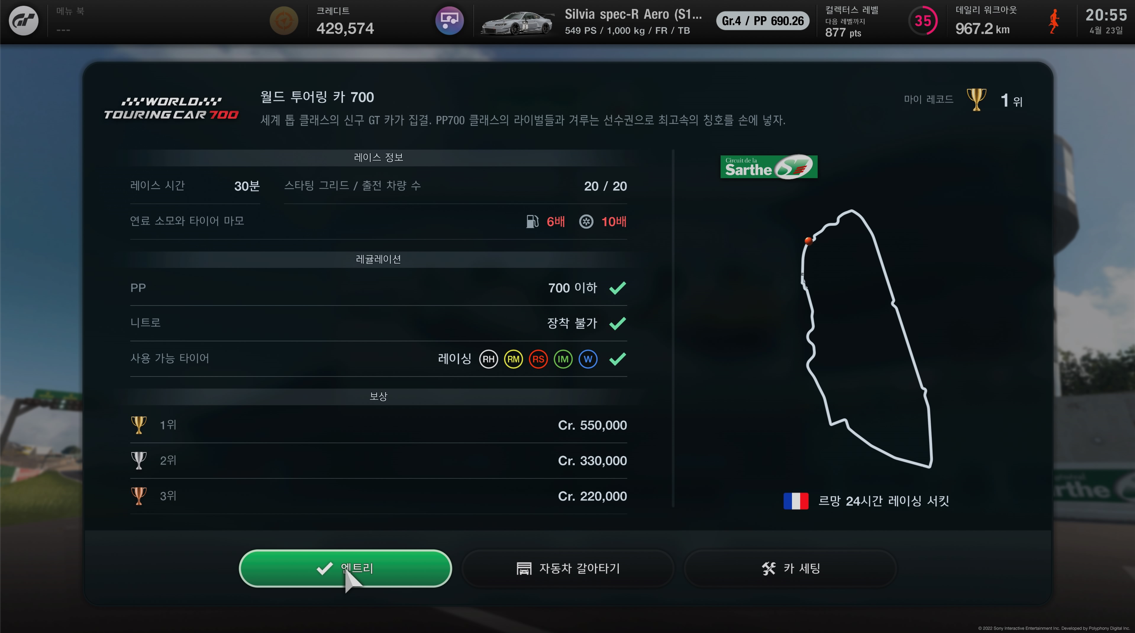
Task: Select the RM racing medium tire icon
Action: (x=513, y=359)
